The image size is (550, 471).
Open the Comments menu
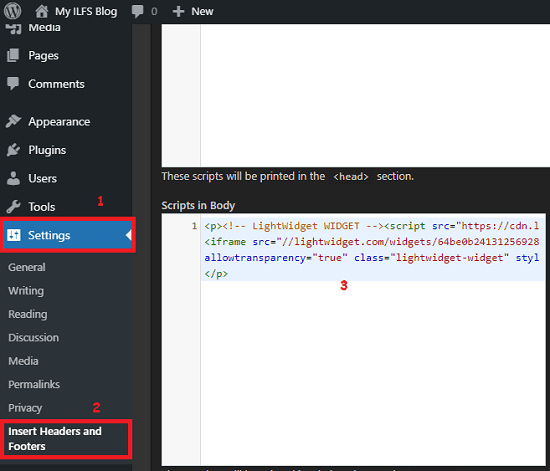pos(56,84)
